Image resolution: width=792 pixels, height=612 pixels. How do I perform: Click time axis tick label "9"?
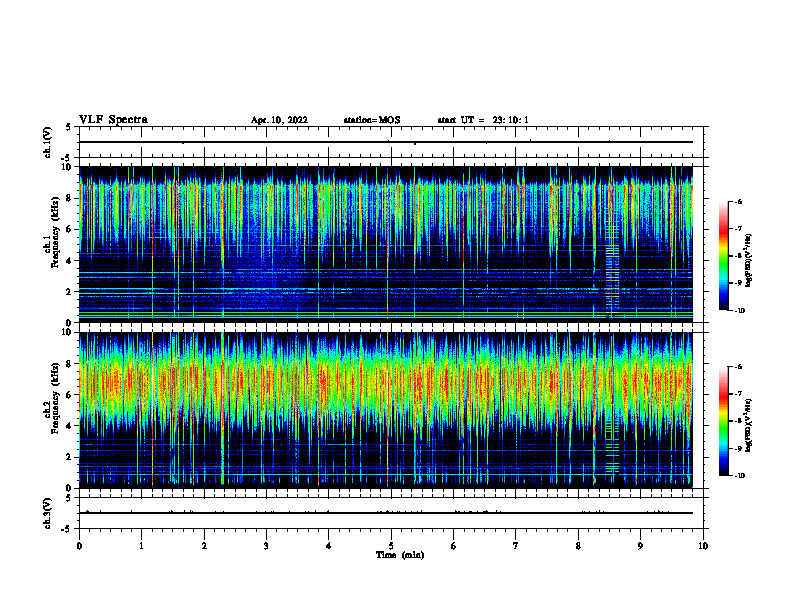[640, 546]
